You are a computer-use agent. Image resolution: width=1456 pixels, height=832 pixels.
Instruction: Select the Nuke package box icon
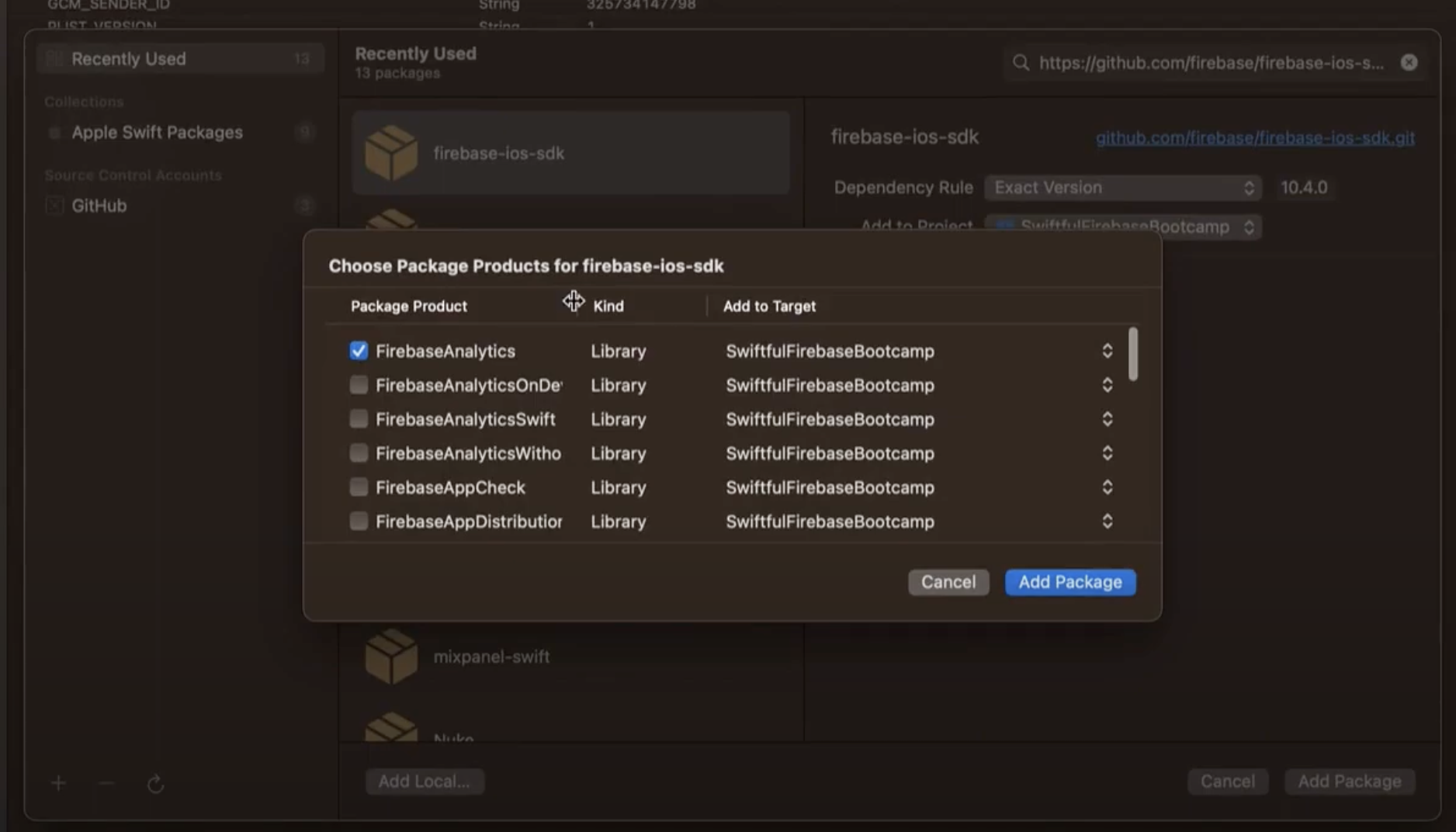pyautogui.click(x=391, y=727)
